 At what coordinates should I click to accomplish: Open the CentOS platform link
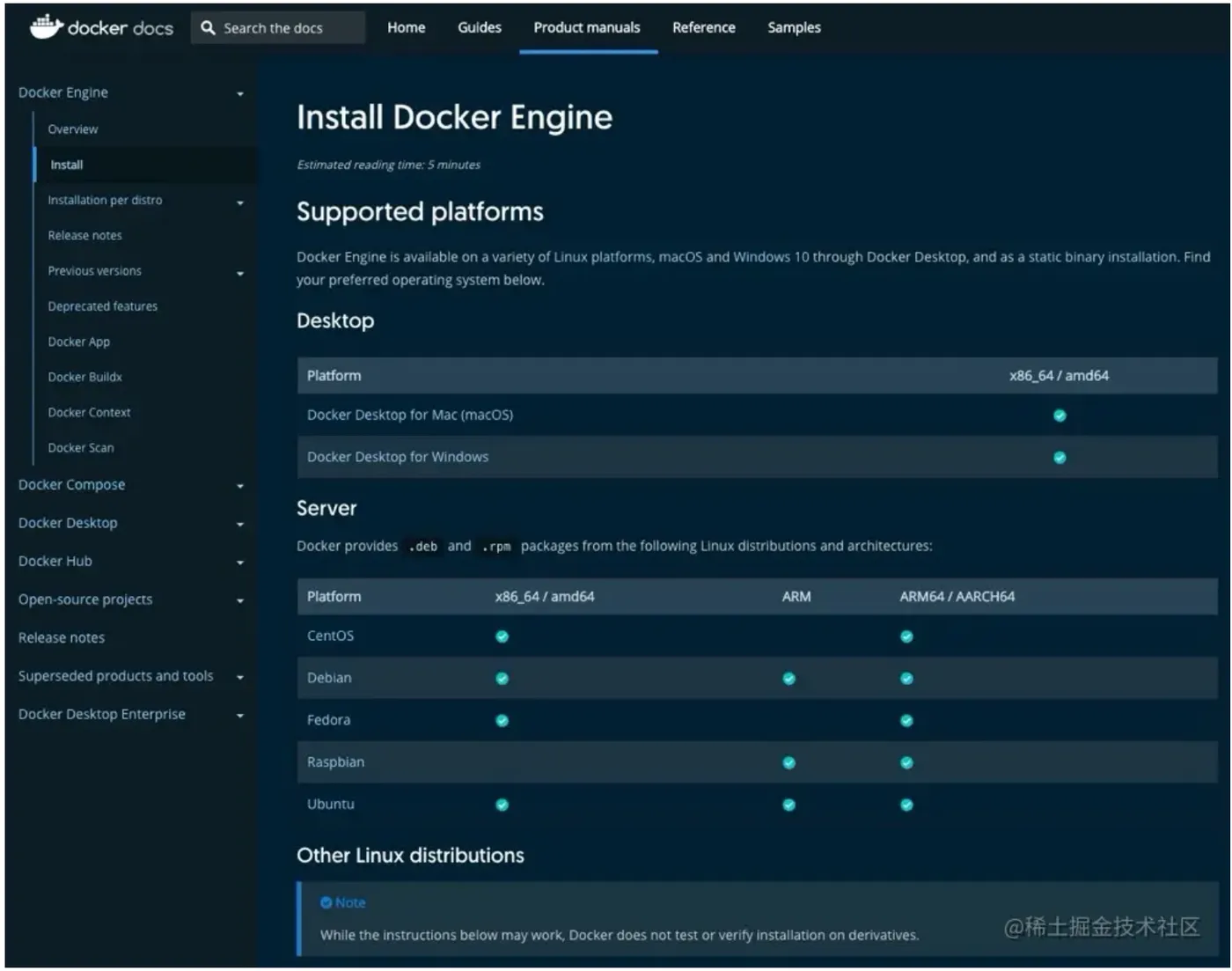tap(330, 636)
